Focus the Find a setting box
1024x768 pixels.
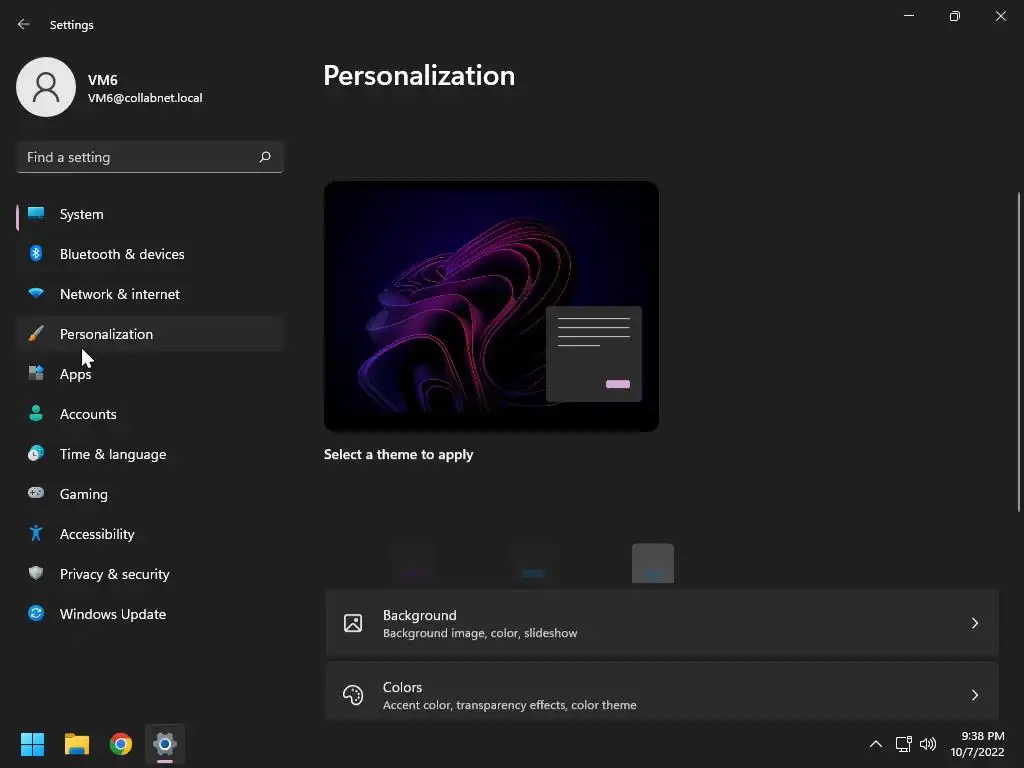pos(150,157)
